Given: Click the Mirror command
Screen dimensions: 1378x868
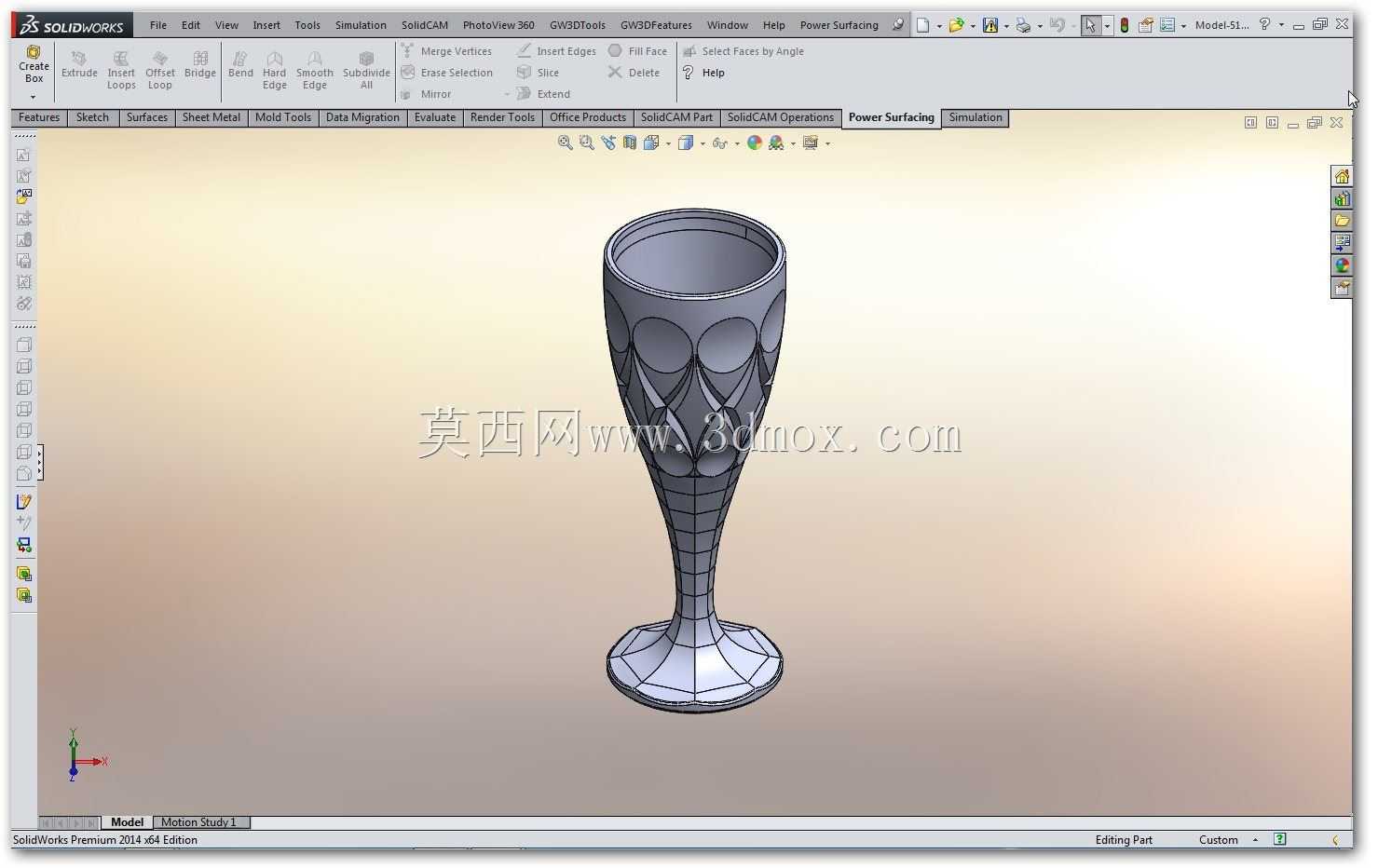Looking at the screenshot, I should point(426,94).
